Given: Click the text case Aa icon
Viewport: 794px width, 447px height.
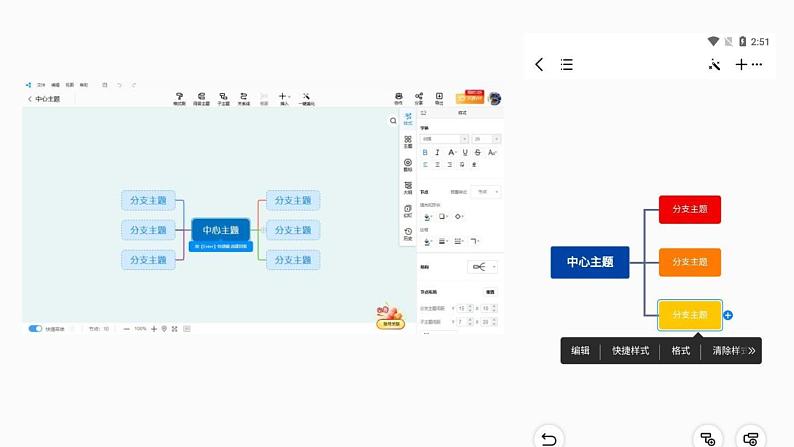Looking at the screenshot, I should 492,152.
